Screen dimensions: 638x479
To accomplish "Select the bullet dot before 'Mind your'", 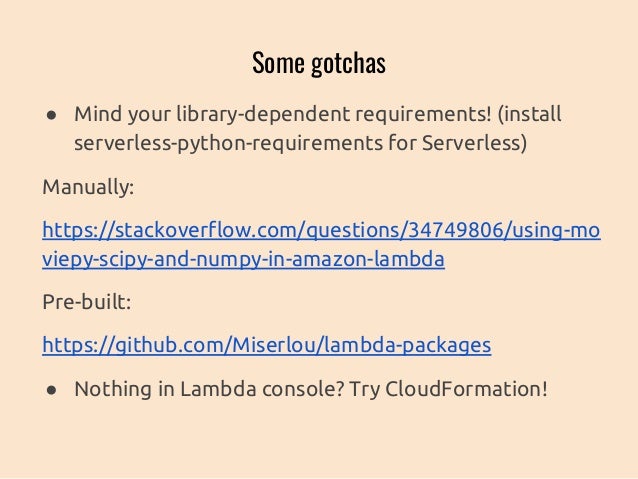I will 51,116.
